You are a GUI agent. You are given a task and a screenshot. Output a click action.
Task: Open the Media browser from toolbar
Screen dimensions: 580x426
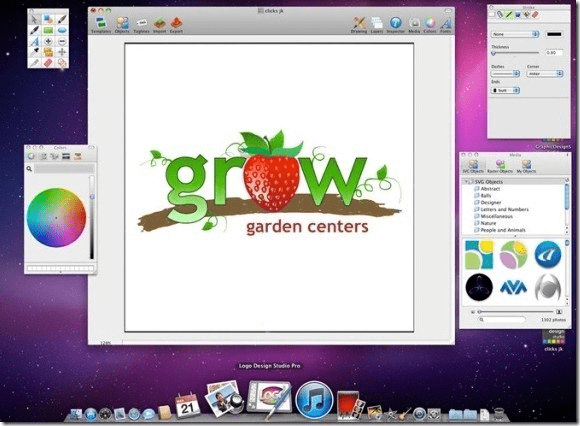[x=414, y=25]
